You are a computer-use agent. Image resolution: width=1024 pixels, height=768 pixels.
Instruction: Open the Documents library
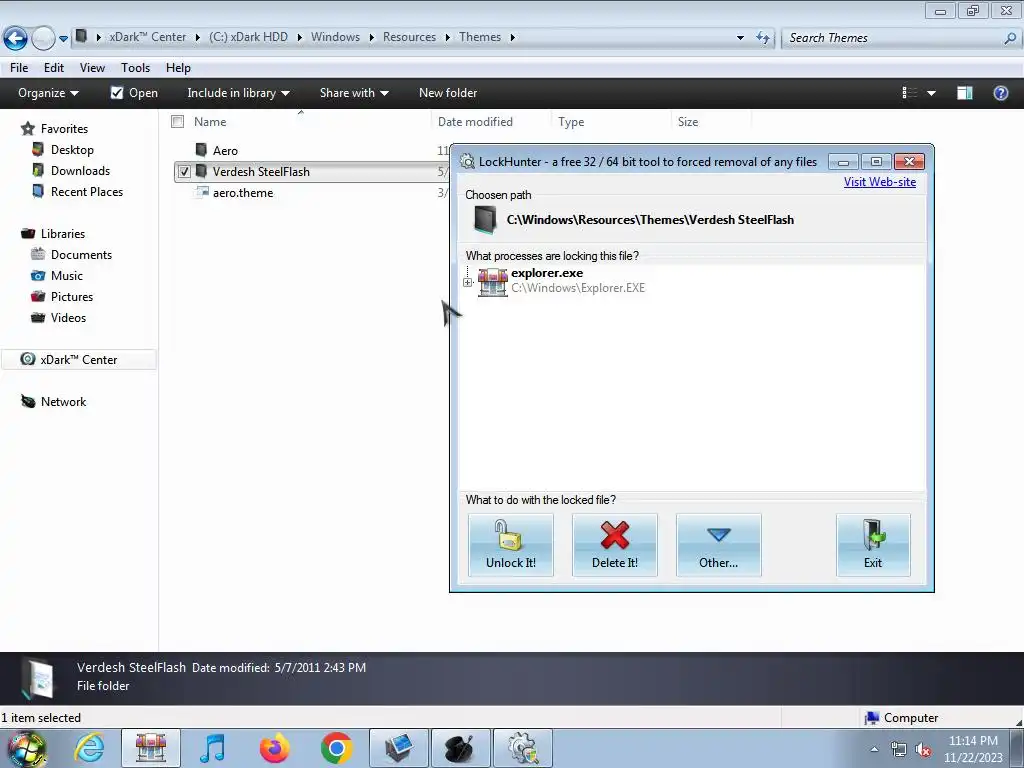tap(81, 255)
